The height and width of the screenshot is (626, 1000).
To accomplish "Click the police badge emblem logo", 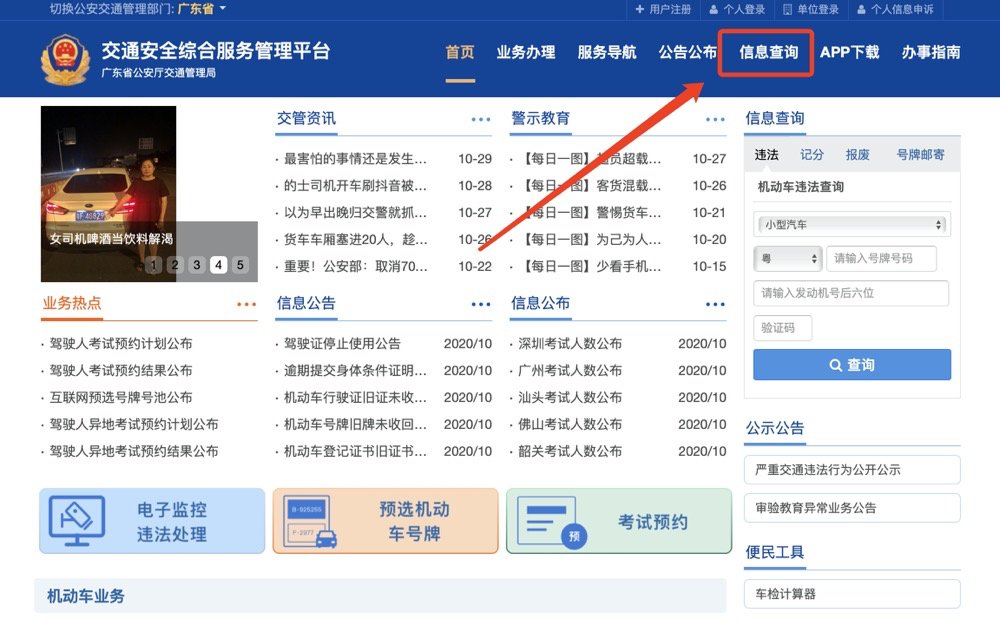I will 65,59.
